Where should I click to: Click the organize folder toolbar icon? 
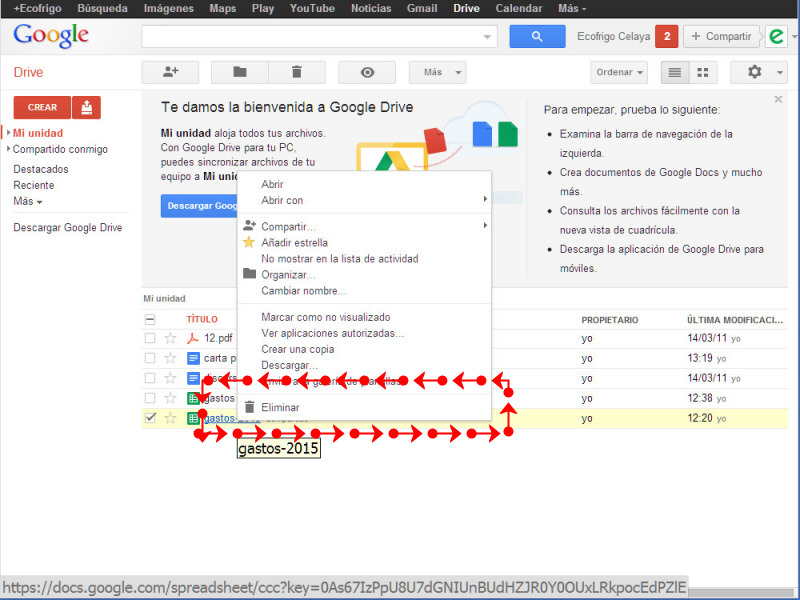[x=240, y=72]
